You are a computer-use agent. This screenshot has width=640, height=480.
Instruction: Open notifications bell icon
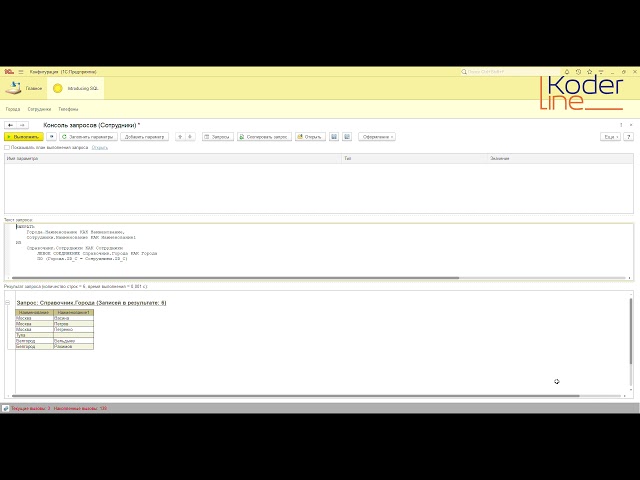pos(567,72)
